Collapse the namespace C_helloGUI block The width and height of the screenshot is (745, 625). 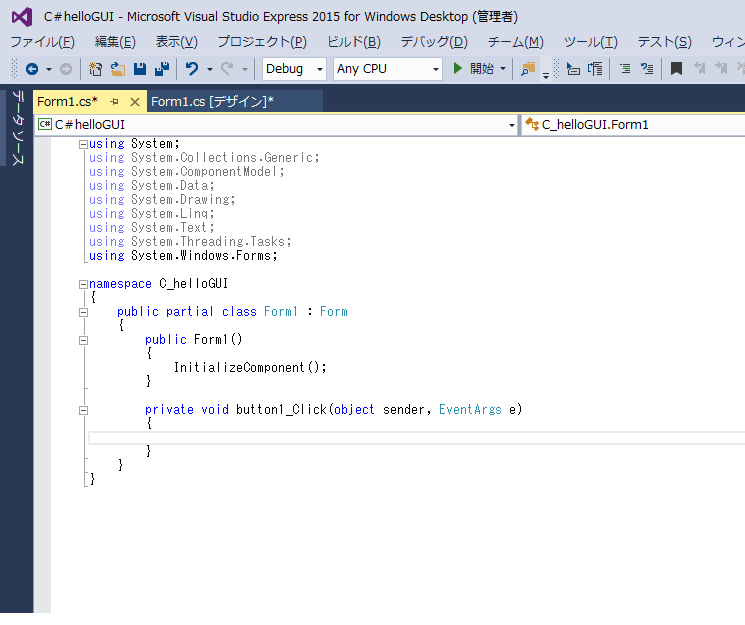83,285
